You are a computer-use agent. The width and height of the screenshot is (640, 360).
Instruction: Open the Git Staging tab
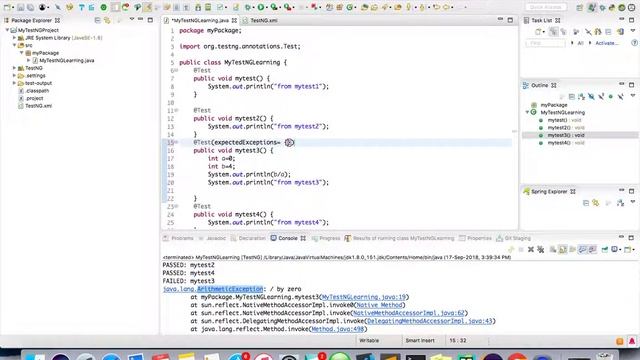click(513, 238)
